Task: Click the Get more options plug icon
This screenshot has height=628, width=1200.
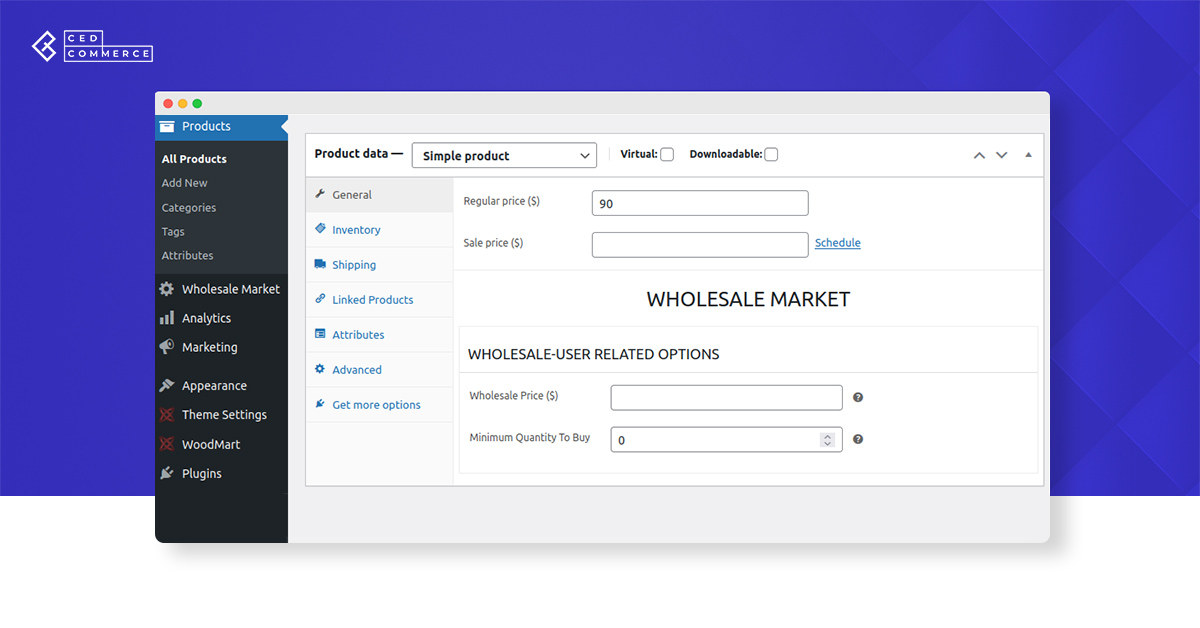Action: click(320, 404)
